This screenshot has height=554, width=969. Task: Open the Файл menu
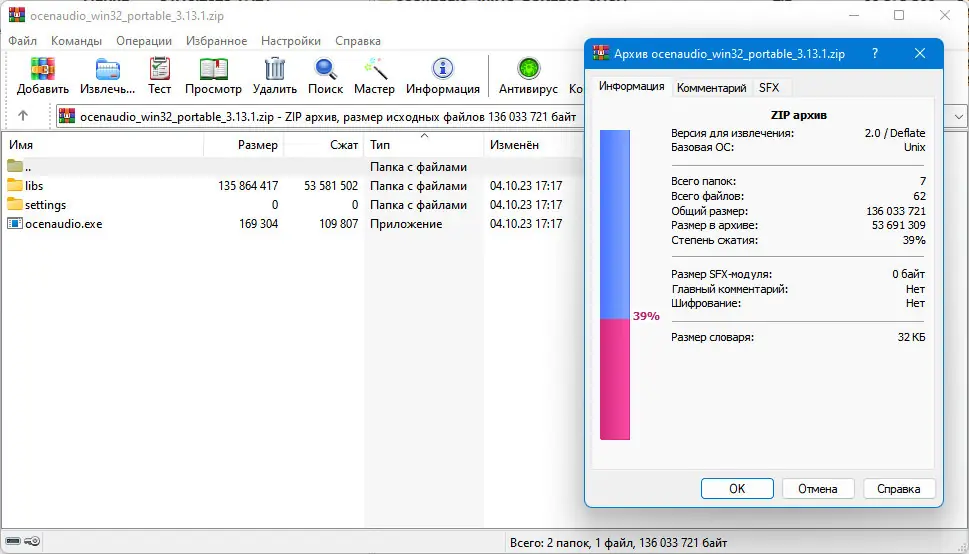(x=23, y=41)
